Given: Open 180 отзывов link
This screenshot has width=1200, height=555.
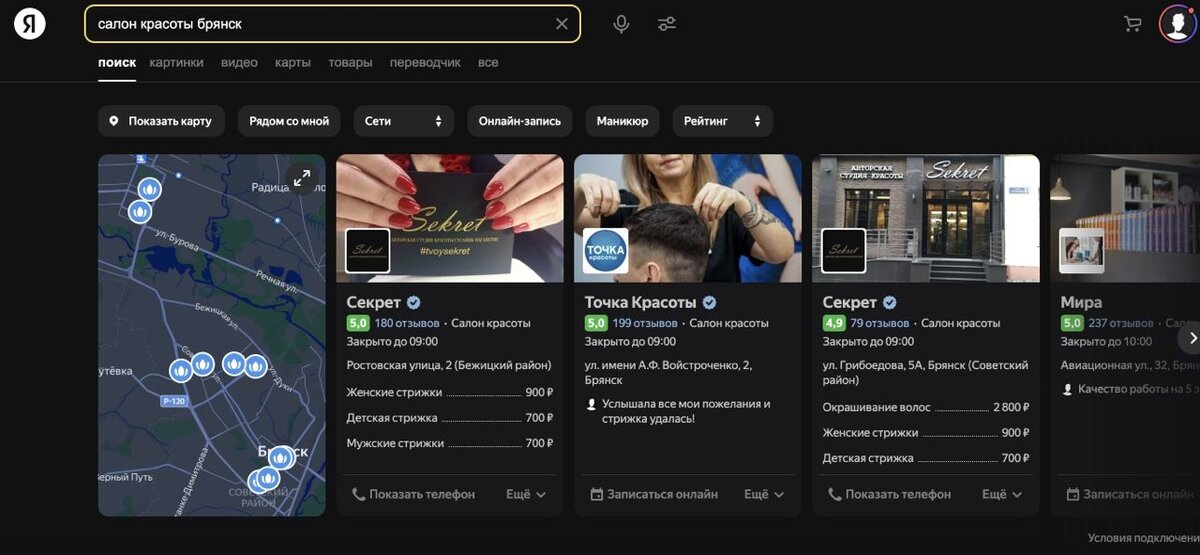Looking at the screenshot, I should pyautogui.click(x=407, y=323).
